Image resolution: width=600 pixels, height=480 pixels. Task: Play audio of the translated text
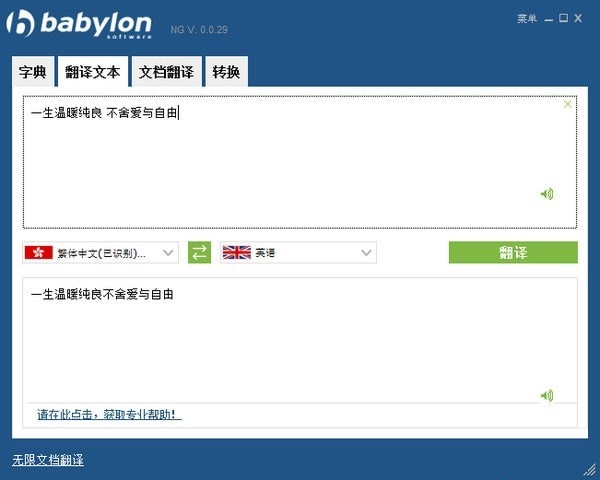coord(547,395)
